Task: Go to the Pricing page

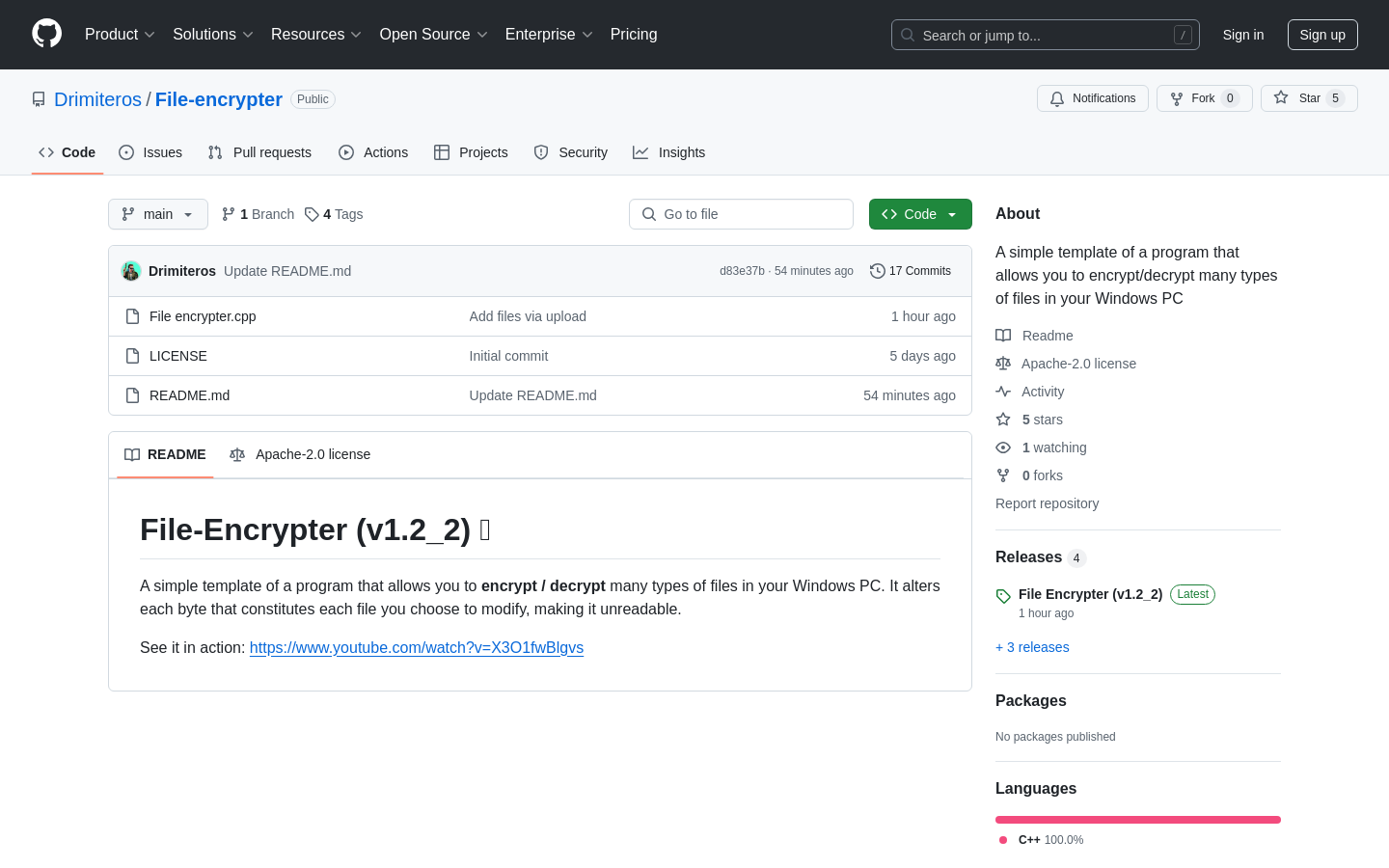Action: point(634,35)
